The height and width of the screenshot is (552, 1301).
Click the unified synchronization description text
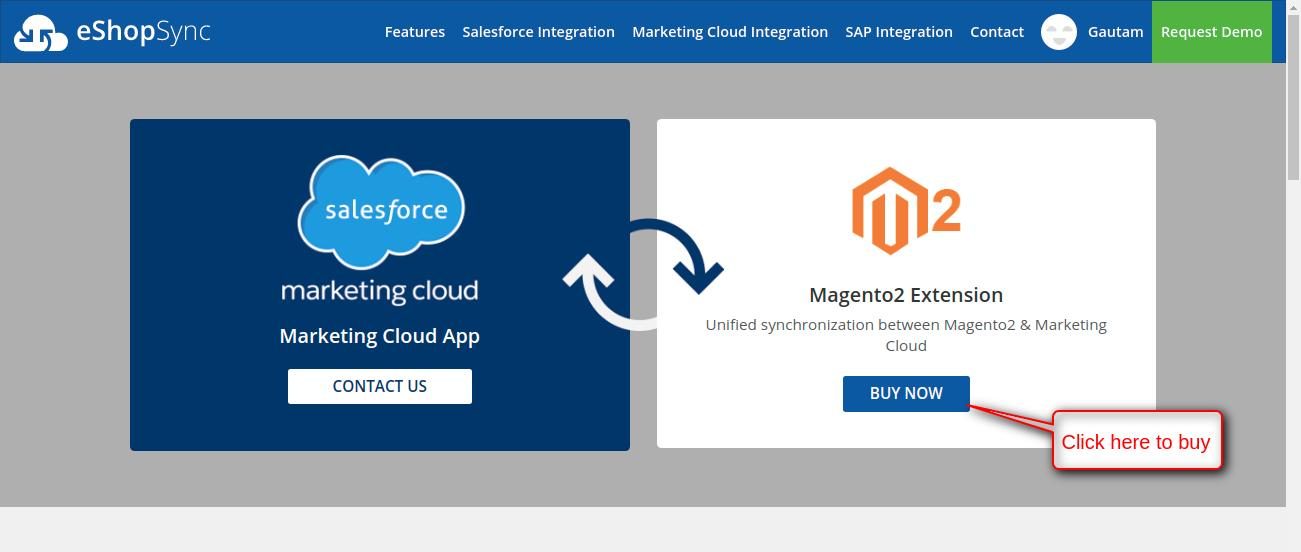pyautogui.click(x=906, y=335)
